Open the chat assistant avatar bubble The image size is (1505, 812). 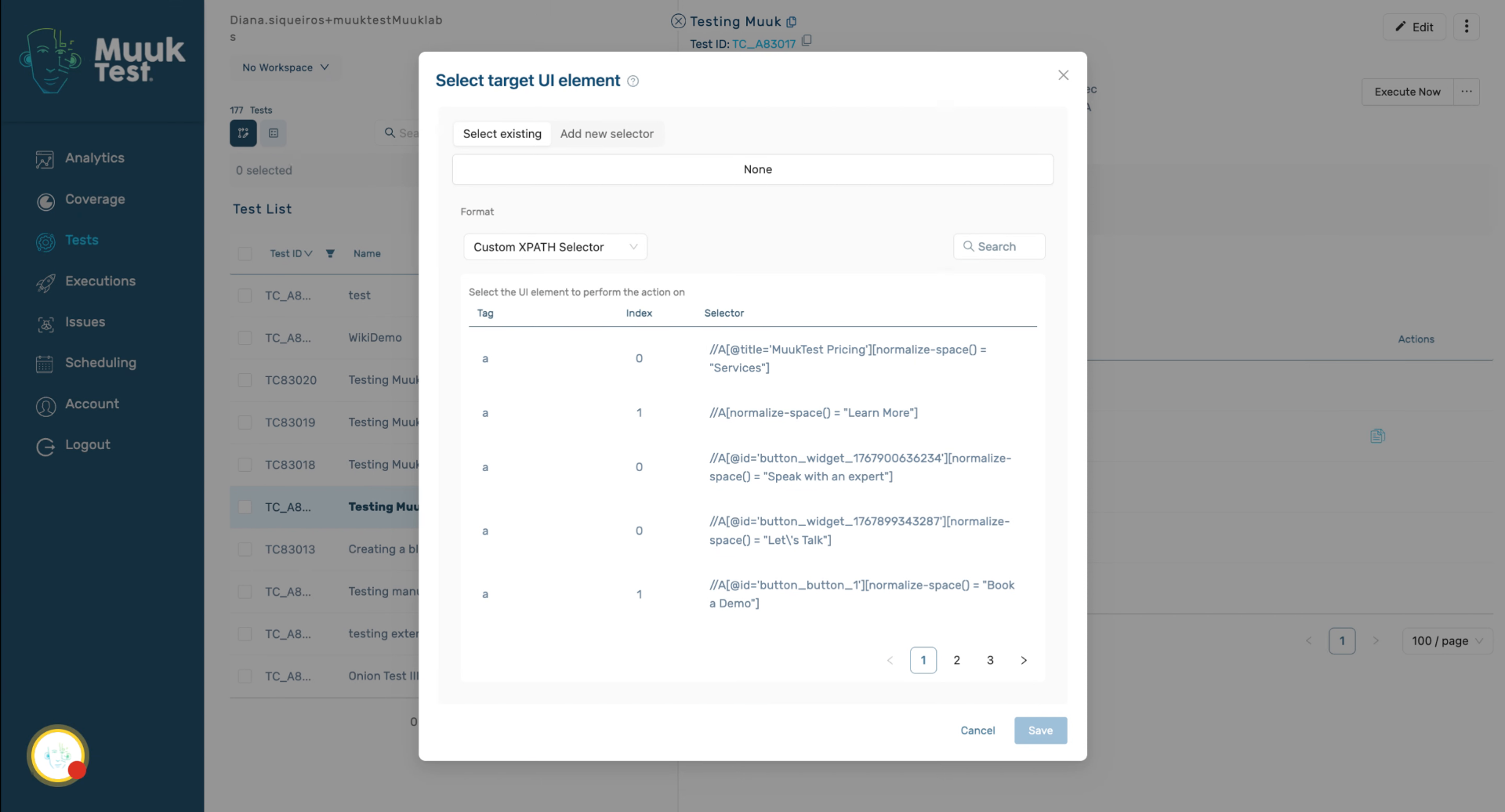tap(58, 756)
